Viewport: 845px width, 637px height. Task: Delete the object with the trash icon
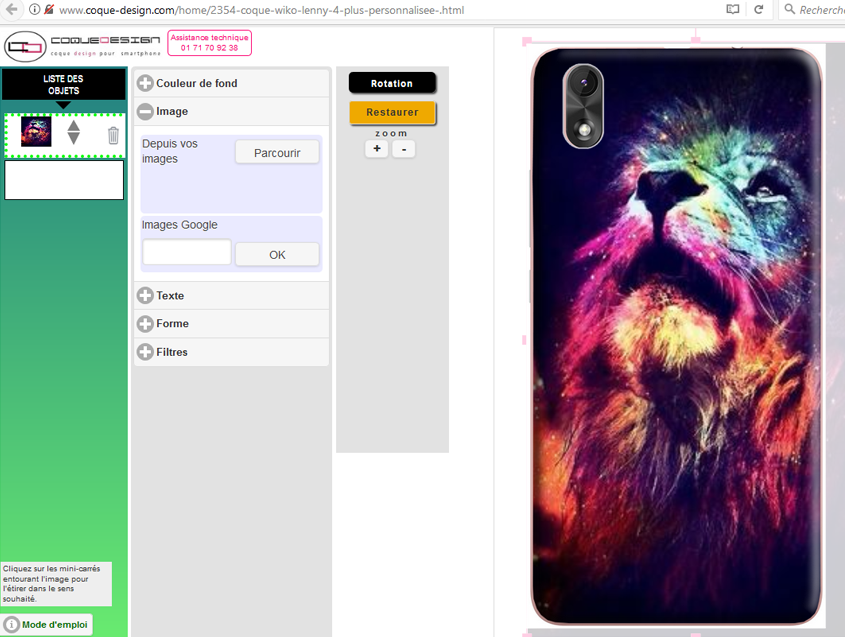coord(113,135)
